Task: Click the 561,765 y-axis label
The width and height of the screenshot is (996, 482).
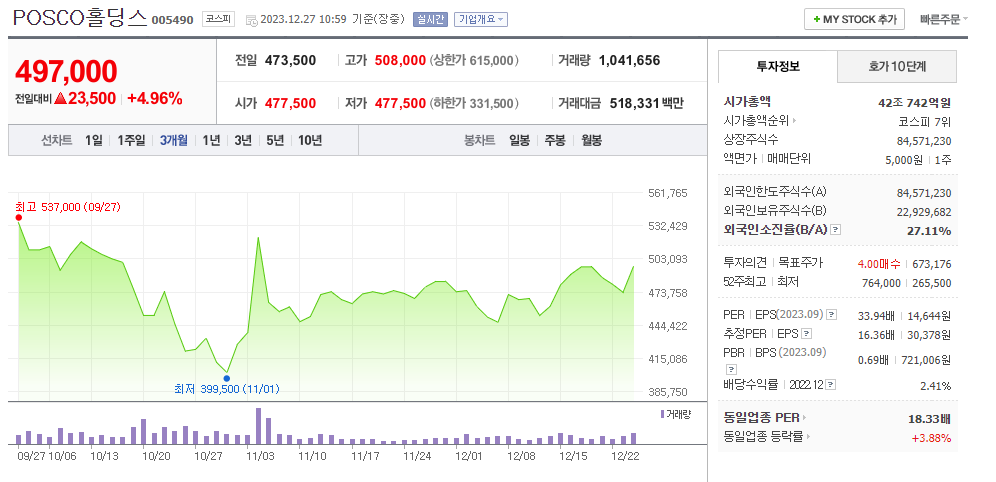Action: click(668, 193)
